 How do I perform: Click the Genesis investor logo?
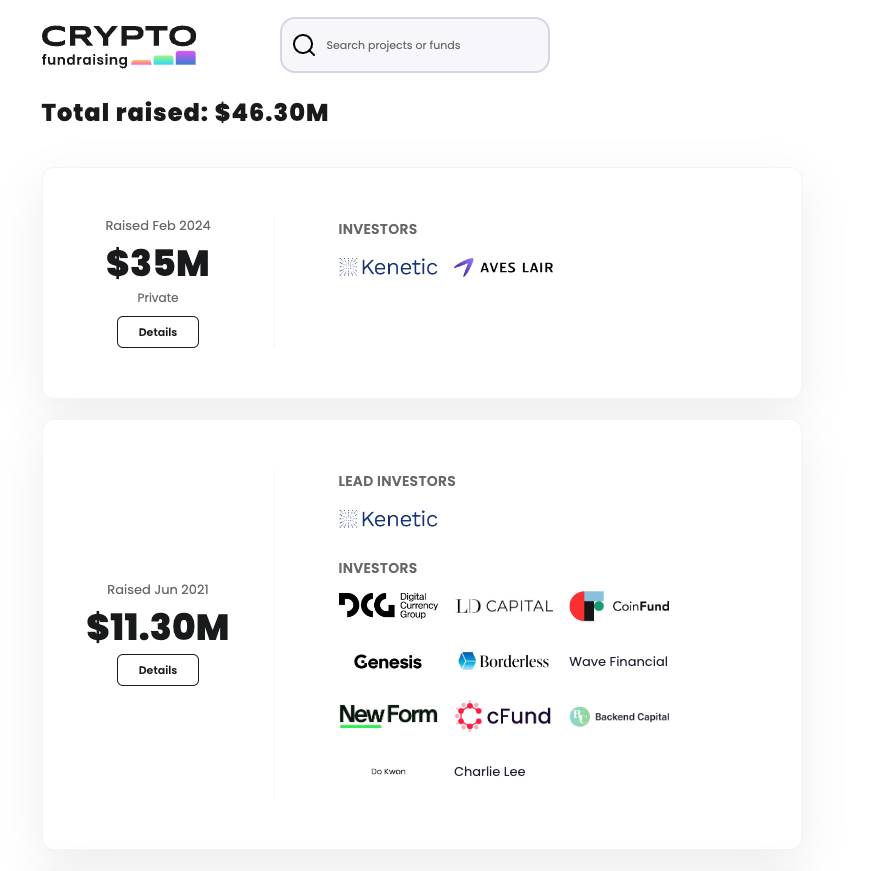click(388, 662)
